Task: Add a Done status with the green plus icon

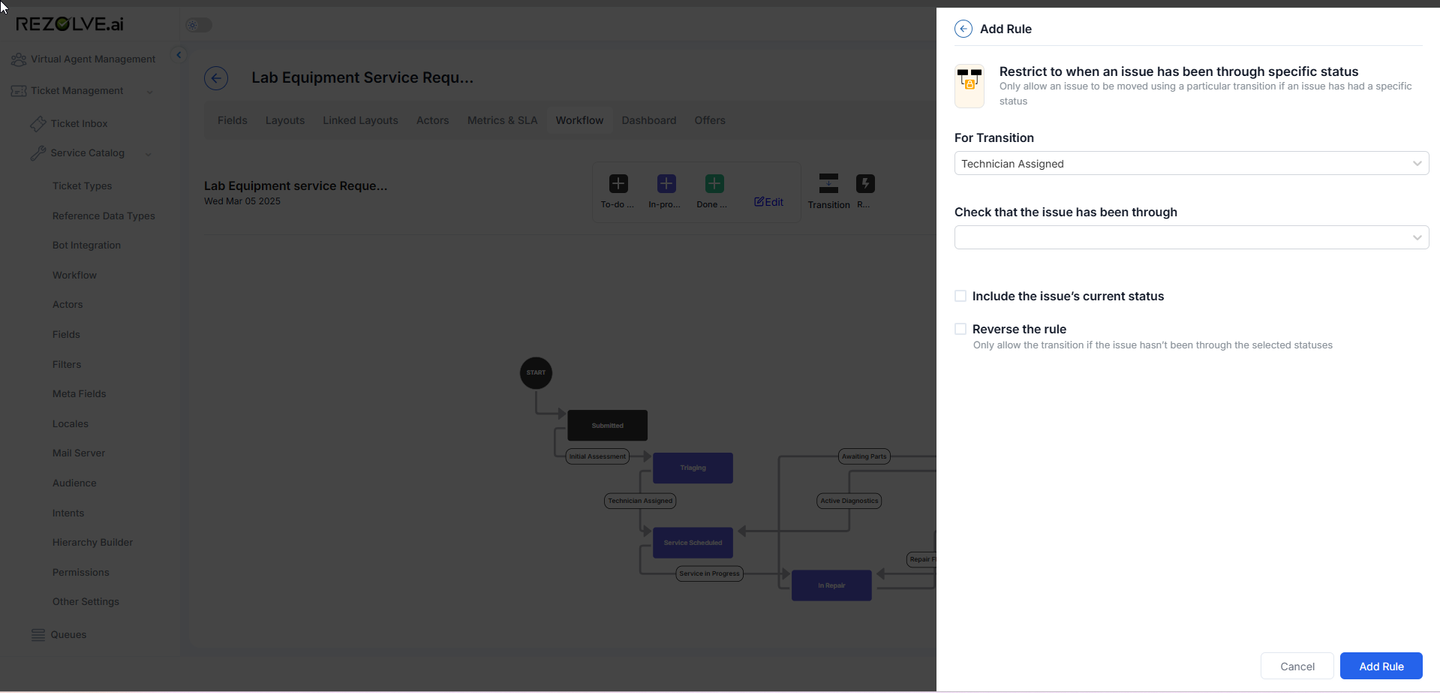Action: (714, 184)
